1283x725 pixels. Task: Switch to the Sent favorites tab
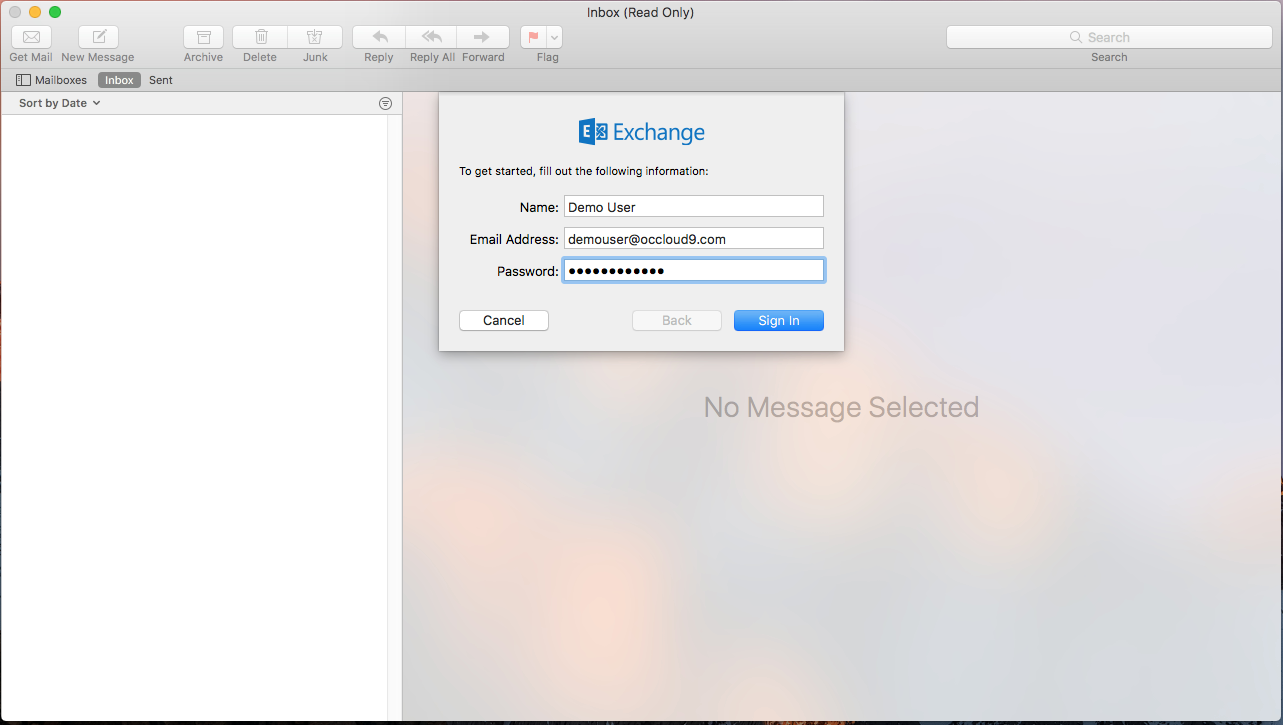pos(161,80)
